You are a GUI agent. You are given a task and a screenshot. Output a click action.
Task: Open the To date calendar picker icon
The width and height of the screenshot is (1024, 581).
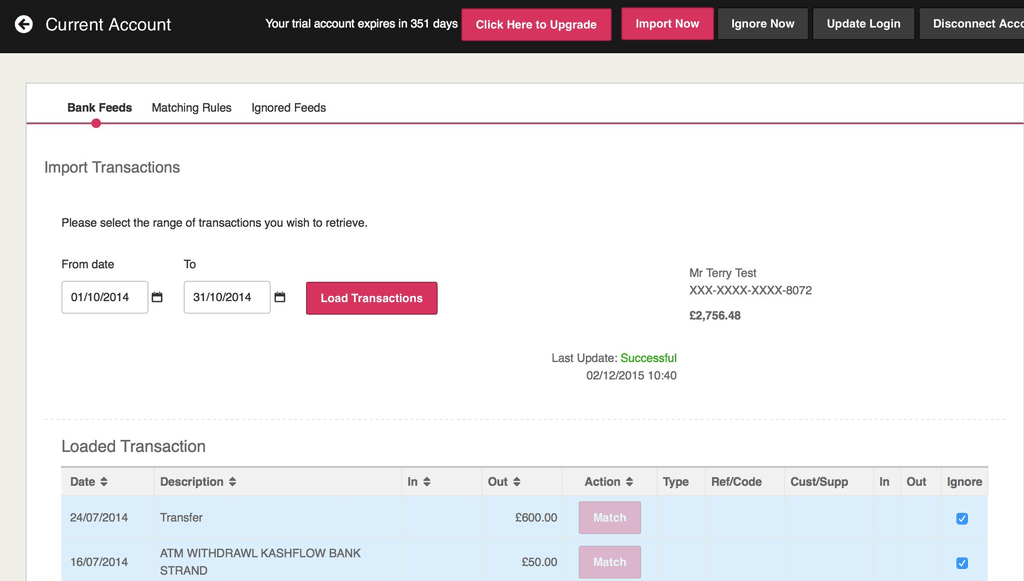point(280,298)
